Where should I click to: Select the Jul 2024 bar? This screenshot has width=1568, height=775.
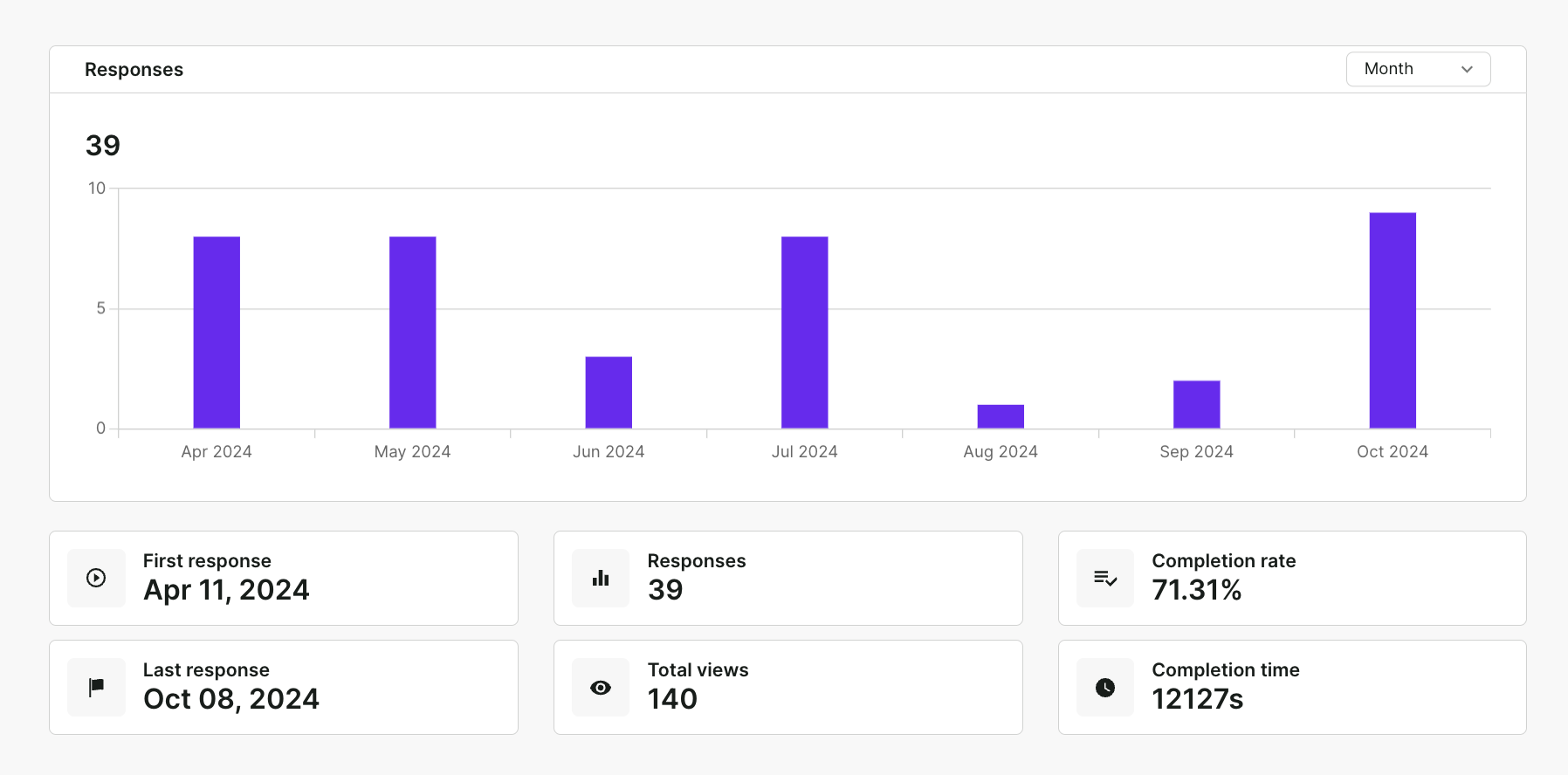(805, 333)
